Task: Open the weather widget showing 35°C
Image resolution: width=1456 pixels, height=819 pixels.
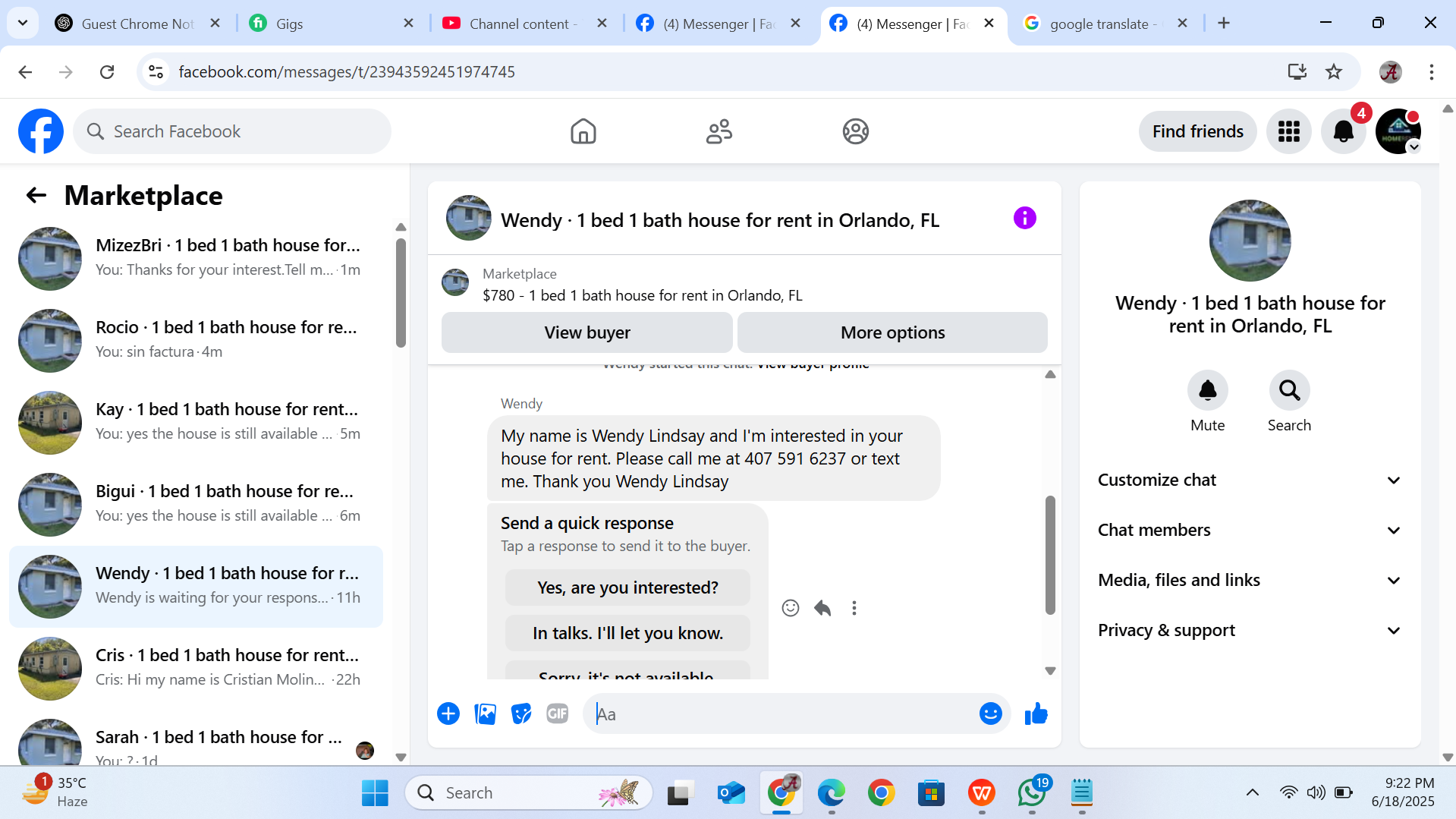Action: (57, 792)
